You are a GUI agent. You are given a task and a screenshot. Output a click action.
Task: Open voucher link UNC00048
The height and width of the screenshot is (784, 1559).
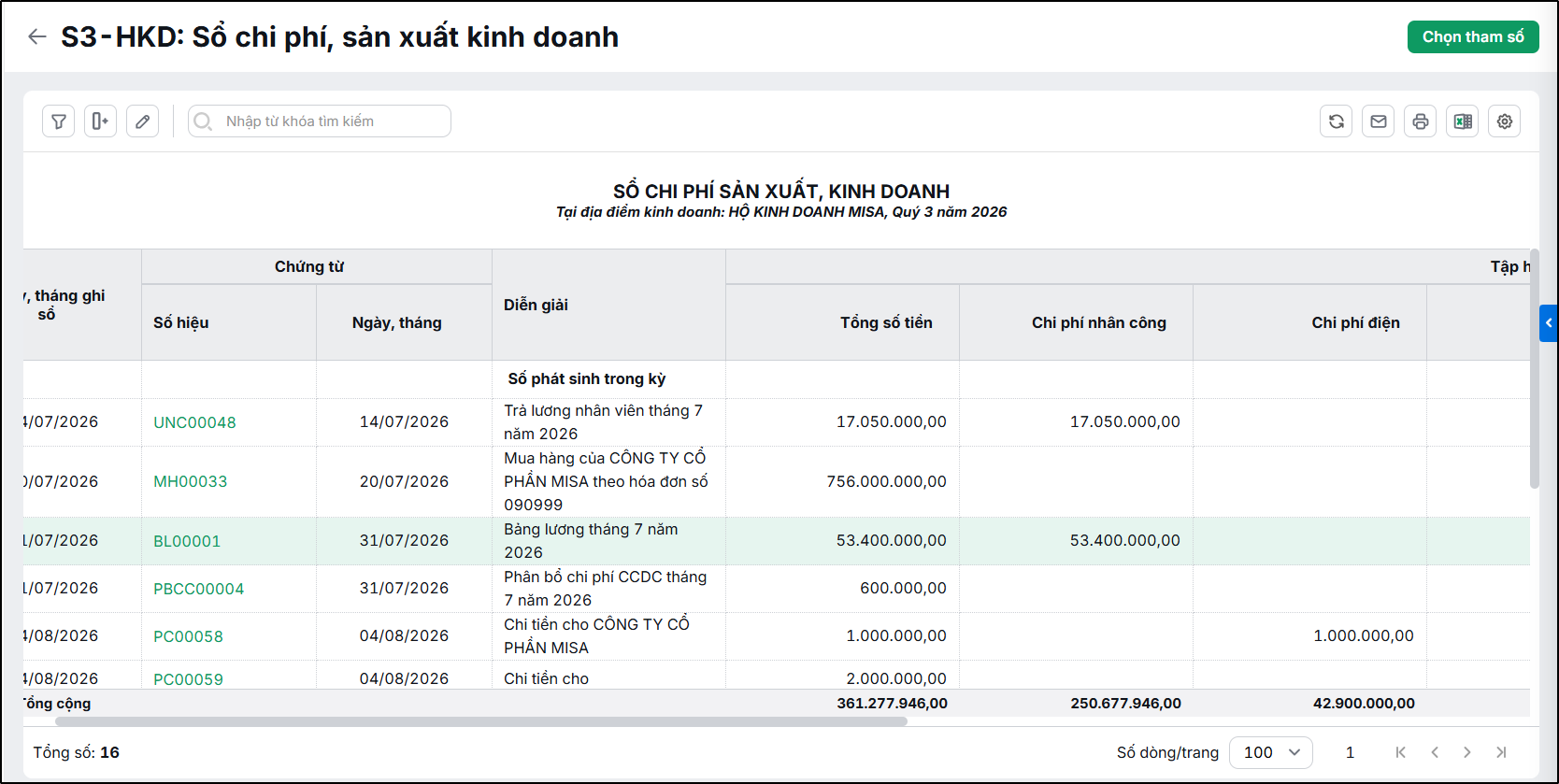194,422
